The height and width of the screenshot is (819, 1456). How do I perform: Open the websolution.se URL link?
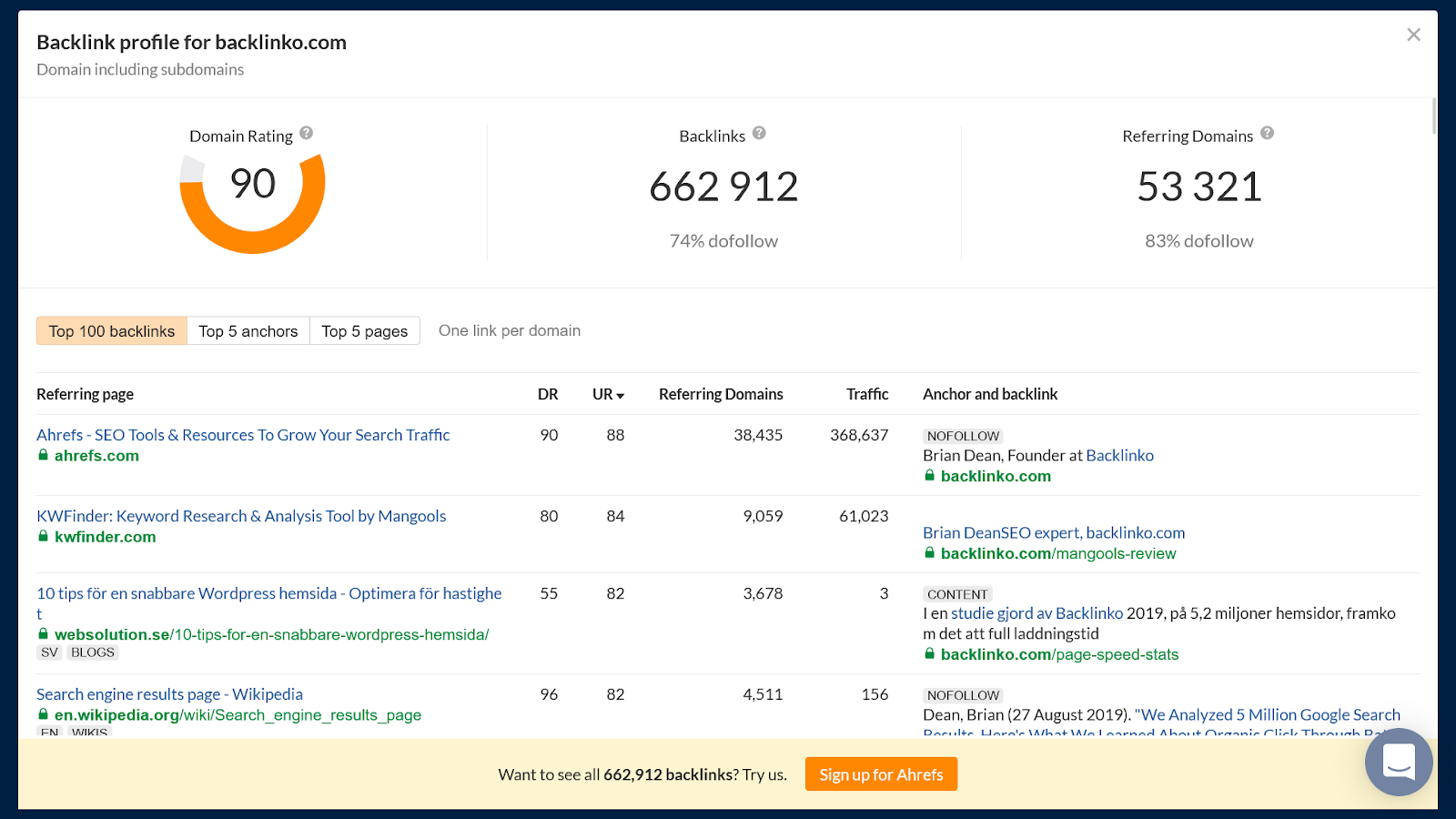point(271,634)
